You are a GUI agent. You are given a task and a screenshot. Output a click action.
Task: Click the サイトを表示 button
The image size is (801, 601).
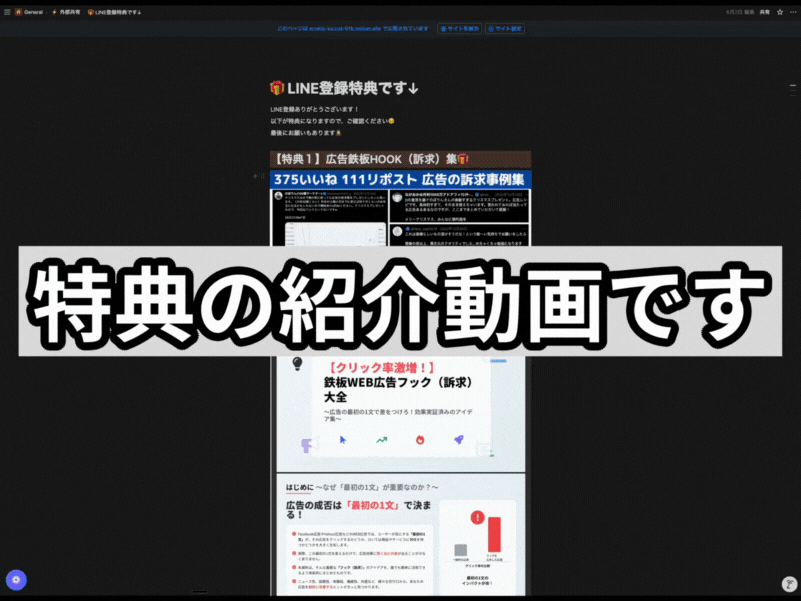(459, 29)
